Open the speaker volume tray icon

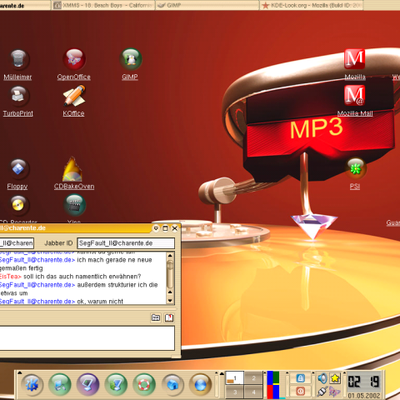(322, 378)
